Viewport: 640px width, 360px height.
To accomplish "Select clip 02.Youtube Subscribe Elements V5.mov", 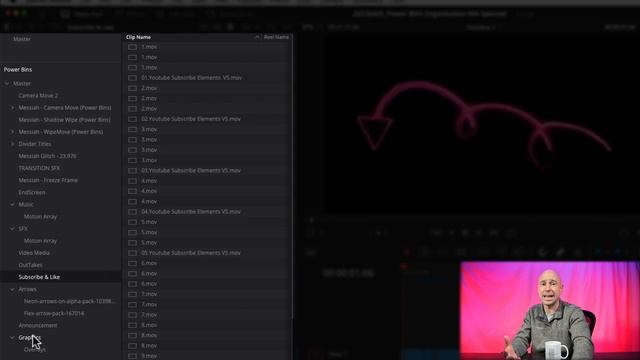I will (191, 119).
